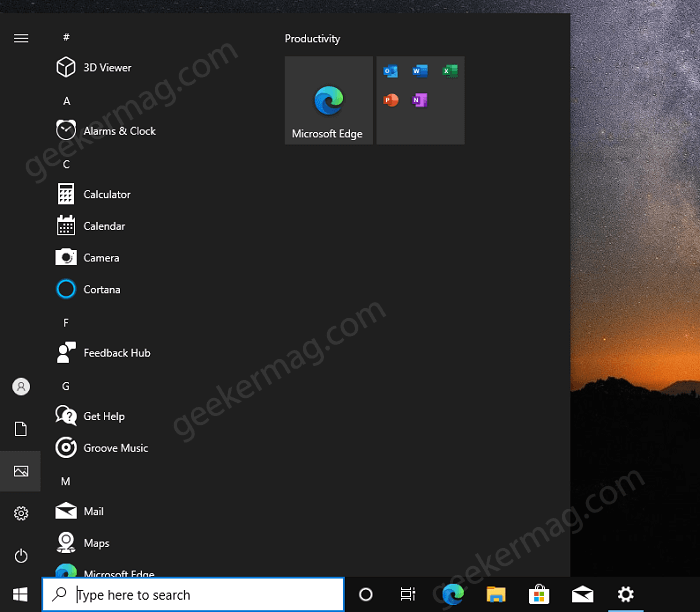Open Settings gear in Start sidebar
Screen dimensions: 700x612
21,513
